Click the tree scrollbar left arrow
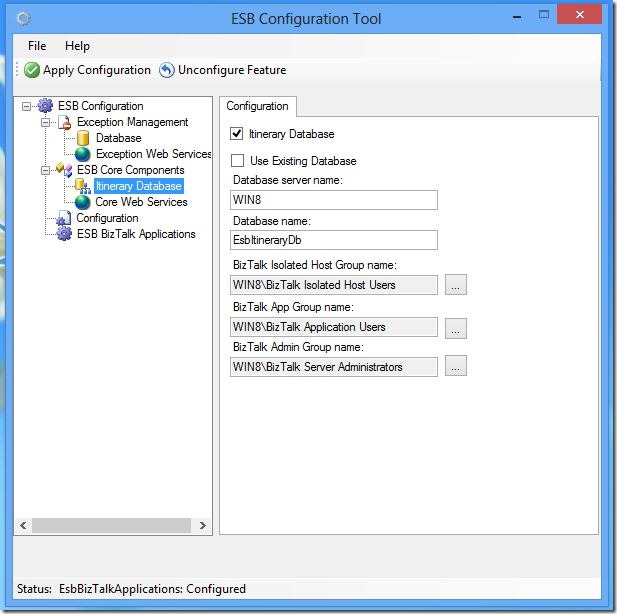Viewport: 617px width, 614px height. tap(24, 525)
